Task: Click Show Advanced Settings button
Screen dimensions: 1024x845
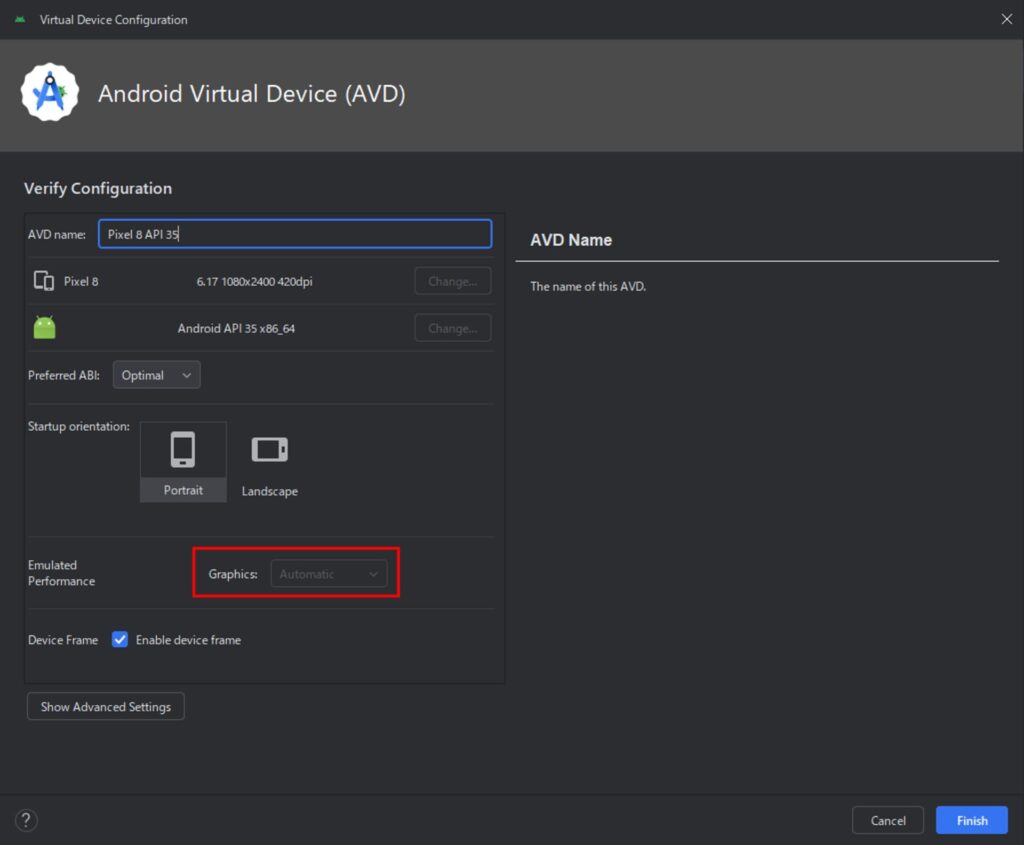Action: [x=105, y=707]
